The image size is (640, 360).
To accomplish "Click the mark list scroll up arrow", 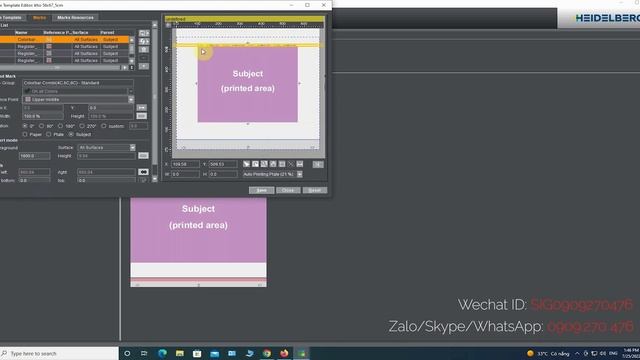I will pyautogui.click(x=131, y=40).
